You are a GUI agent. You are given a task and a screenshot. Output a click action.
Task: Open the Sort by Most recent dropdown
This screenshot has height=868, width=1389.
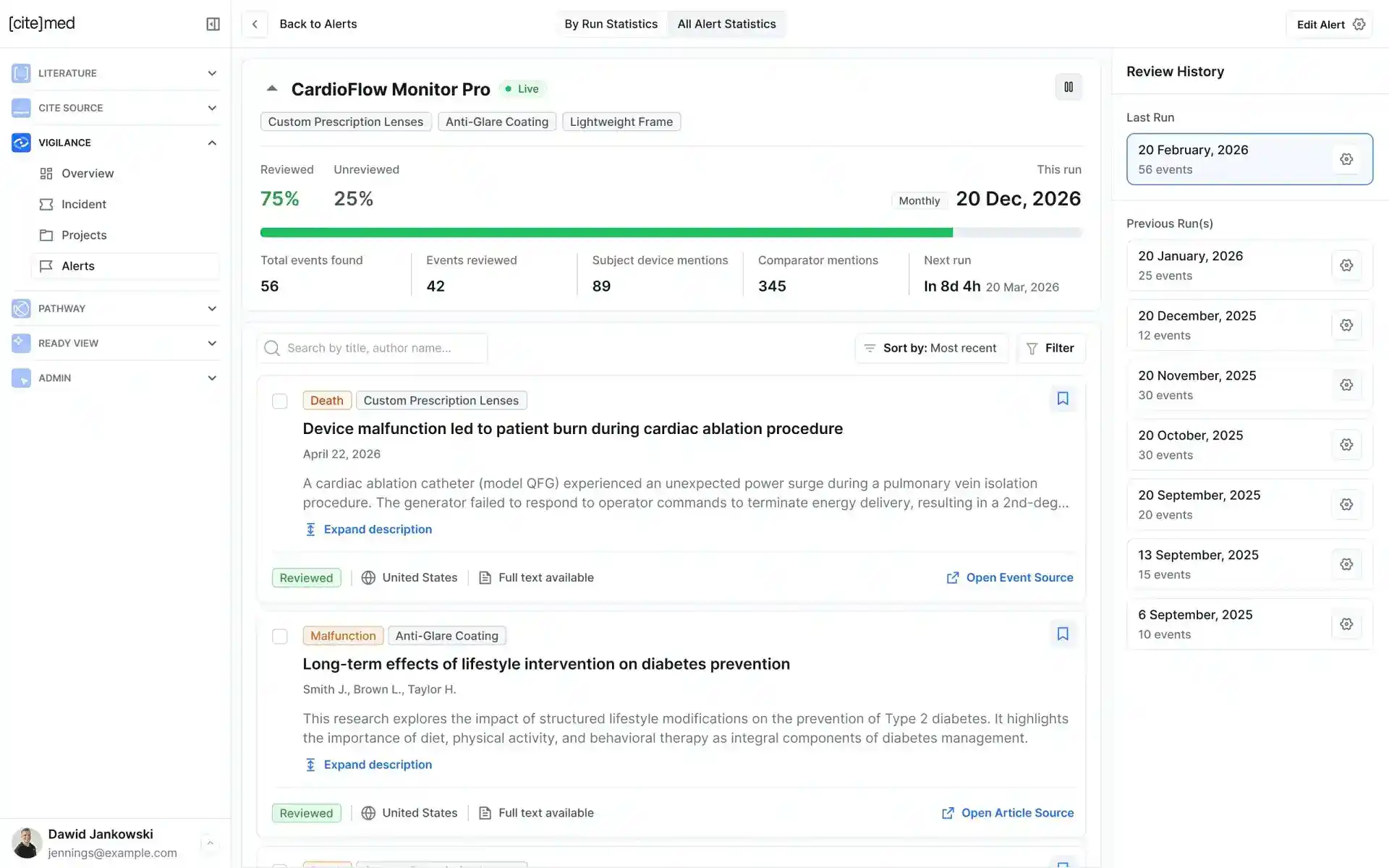pos(932,348)
